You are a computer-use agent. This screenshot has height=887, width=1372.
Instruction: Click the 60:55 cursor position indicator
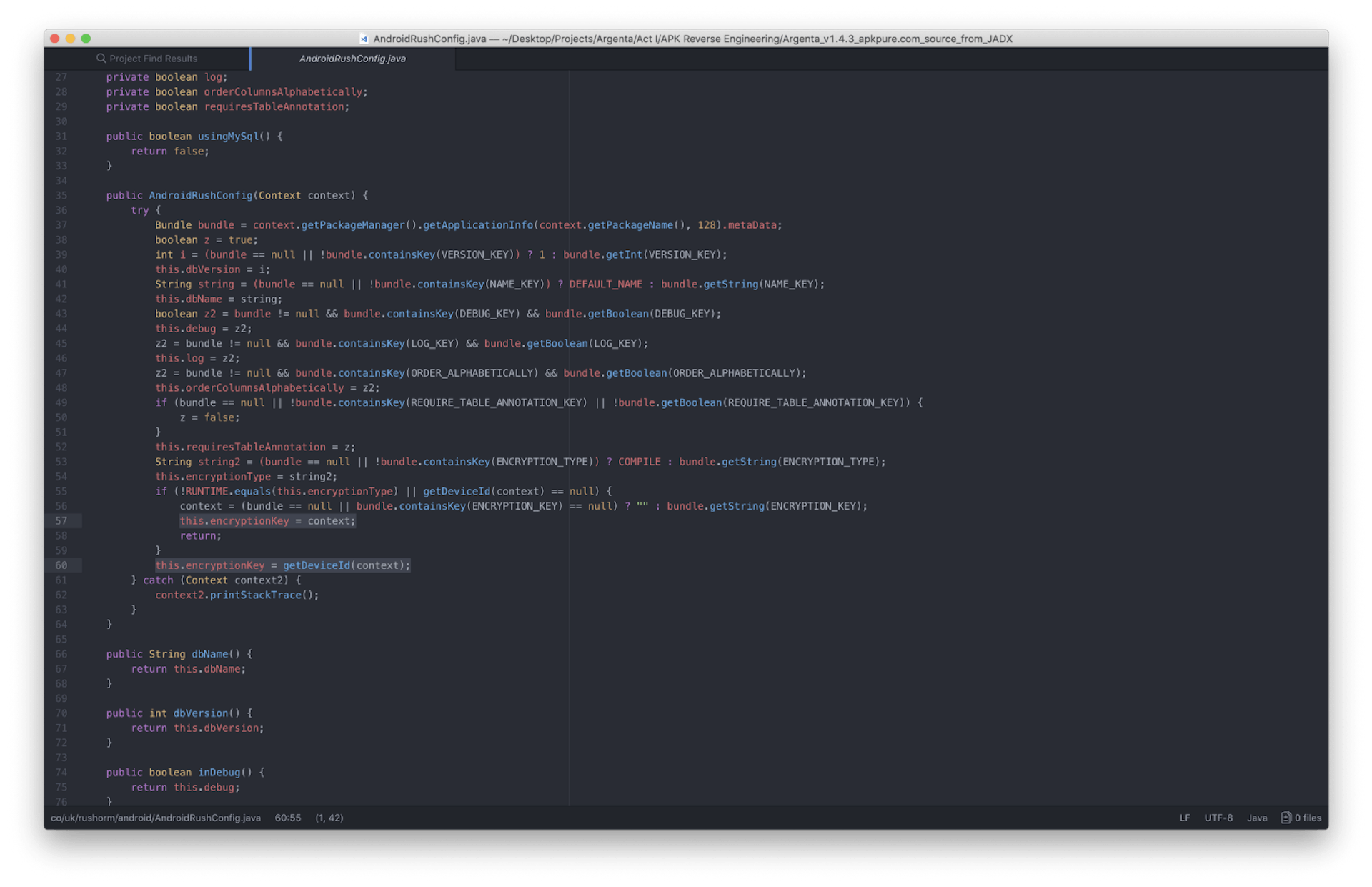288,818
